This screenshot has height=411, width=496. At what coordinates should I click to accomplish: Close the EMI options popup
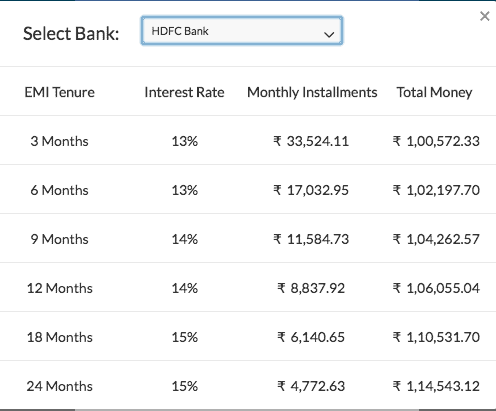click(484, 16)
